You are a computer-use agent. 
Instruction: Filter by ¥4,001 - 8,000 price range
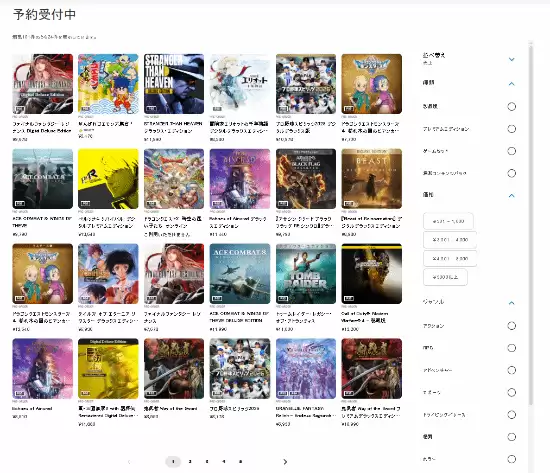[450, 258]
